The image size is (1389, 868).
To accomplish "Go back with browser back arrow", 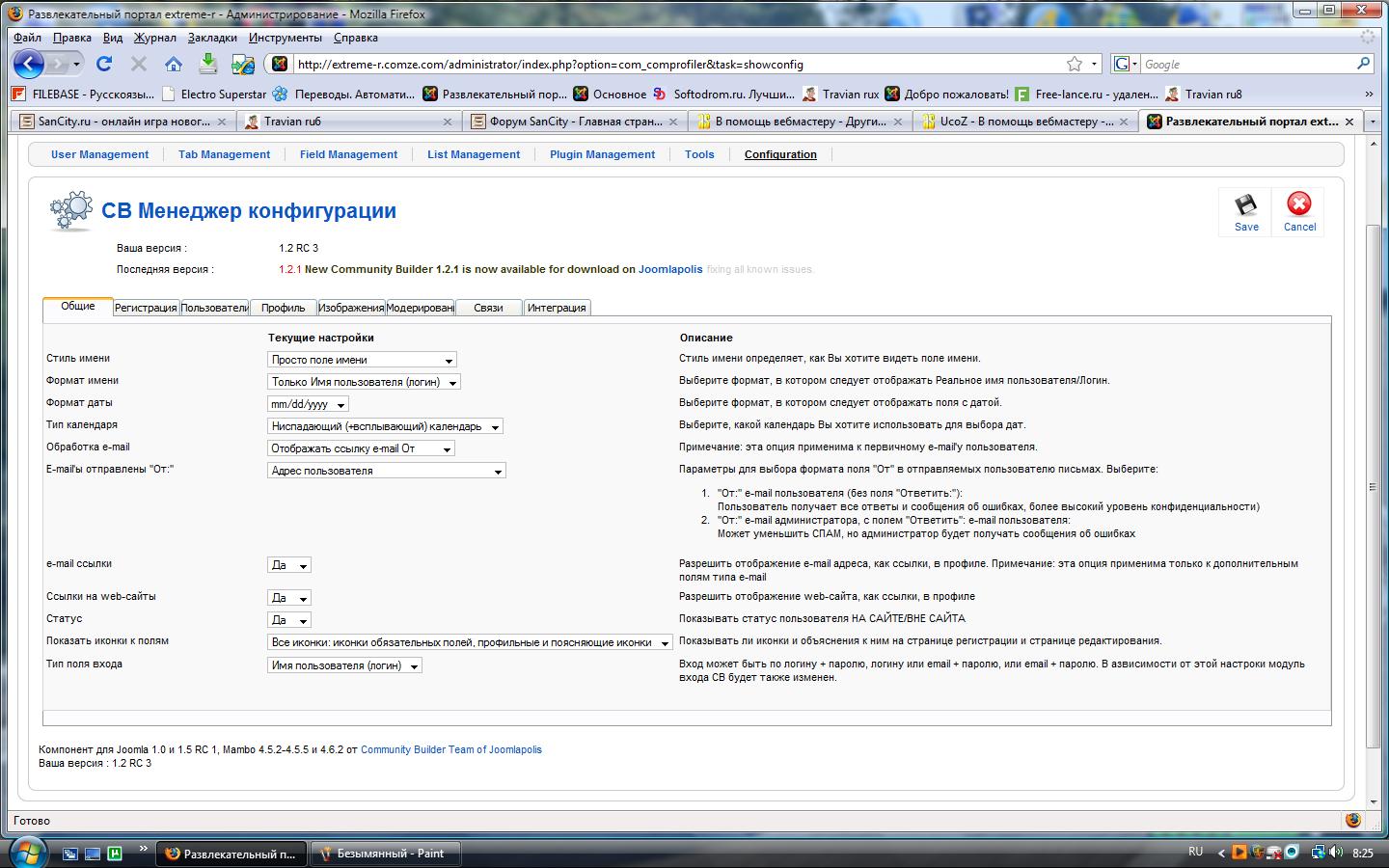I will click(29, 64).
